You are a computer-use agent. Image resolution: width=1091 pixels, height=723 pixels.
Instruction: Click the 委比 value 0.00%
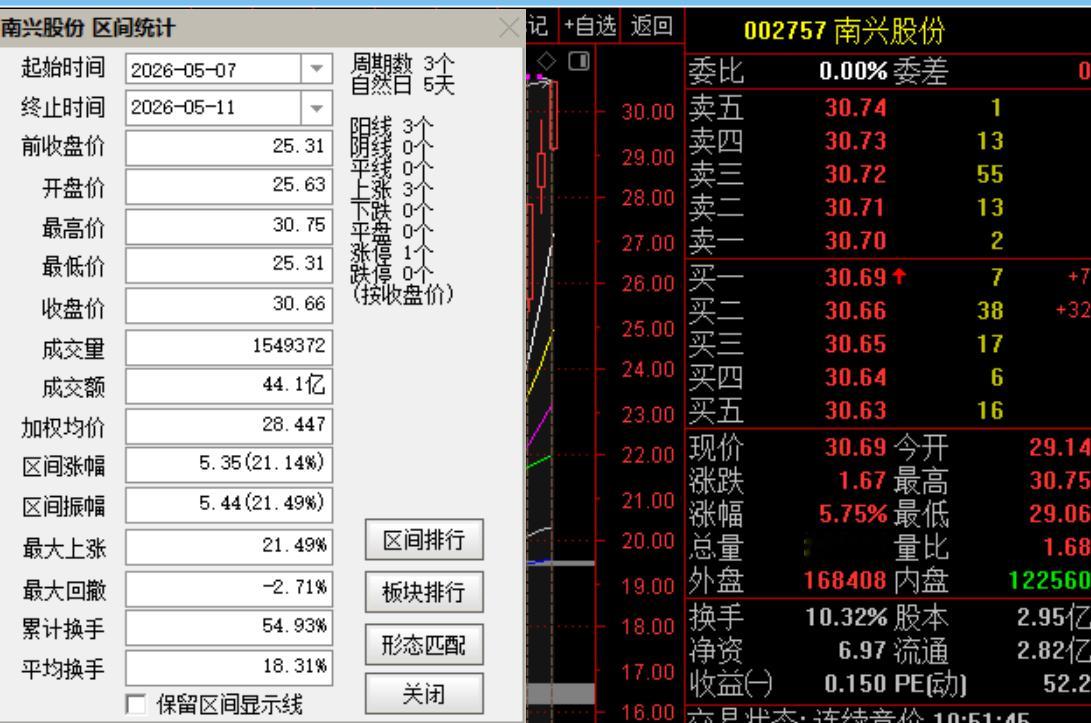click(853, 71)
